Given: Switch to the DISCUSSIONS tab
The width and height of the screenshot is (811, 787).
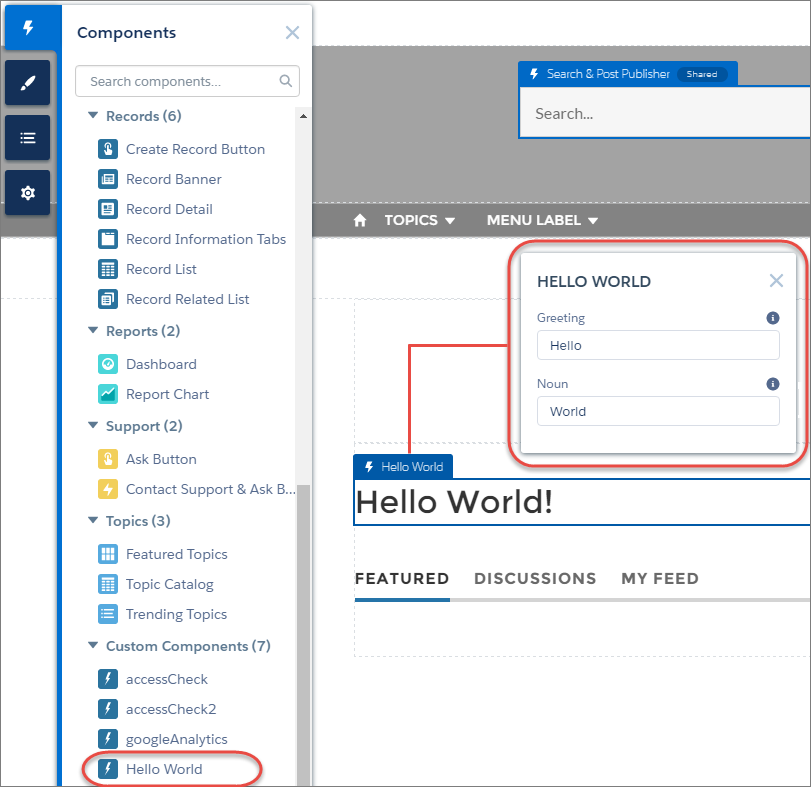Looking at the screenshot, I should click(535, 579).
